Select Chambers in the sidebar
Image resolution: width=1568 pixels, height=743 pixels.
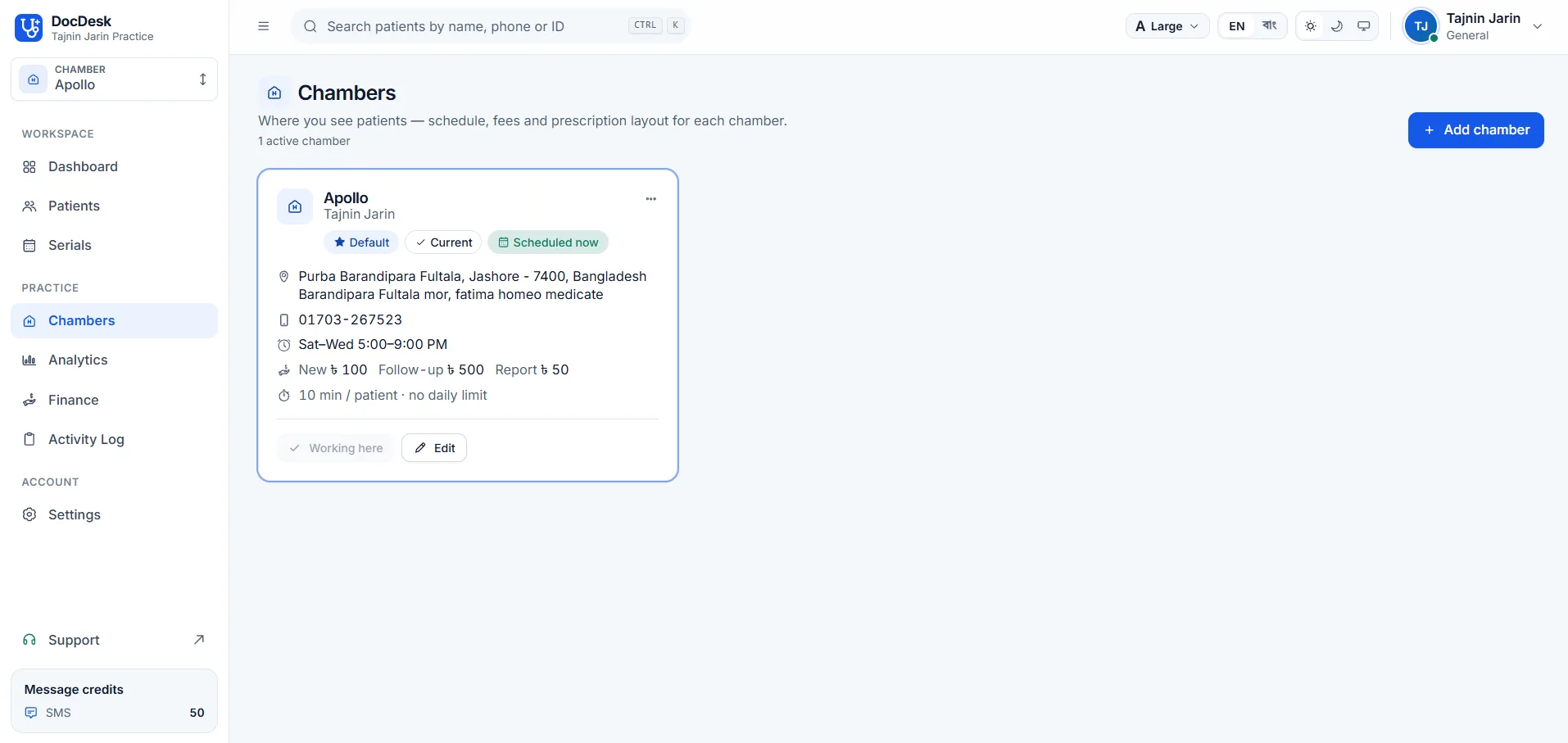click(115, 320)
